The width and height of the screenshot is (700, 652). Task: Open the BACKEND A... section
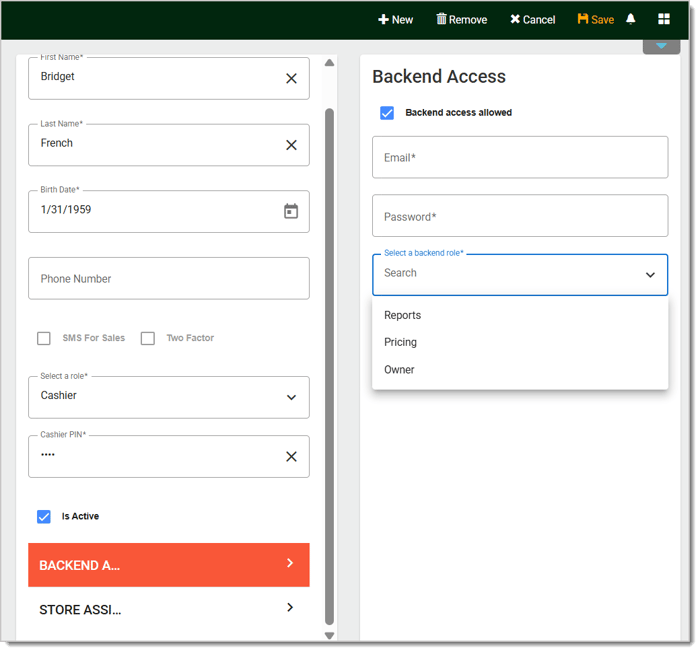coord(169,565)
